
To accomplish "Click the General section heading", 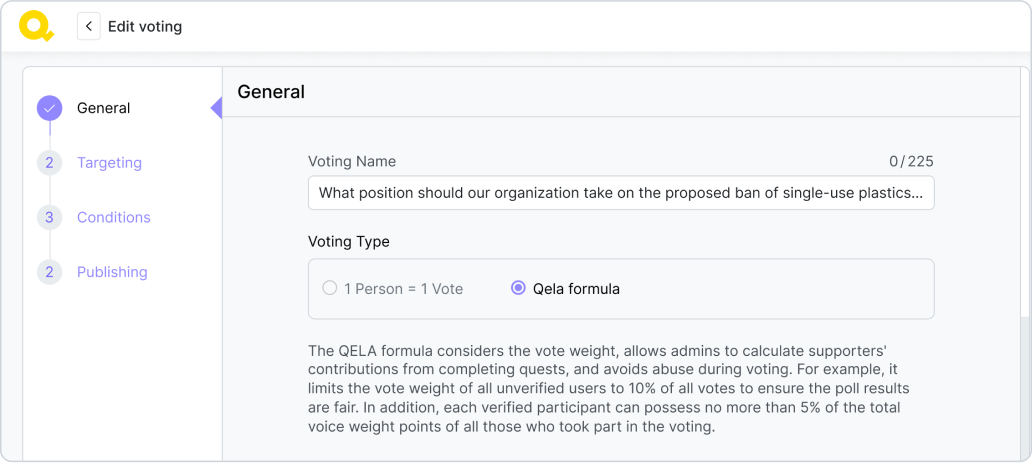I will point(271,92).
